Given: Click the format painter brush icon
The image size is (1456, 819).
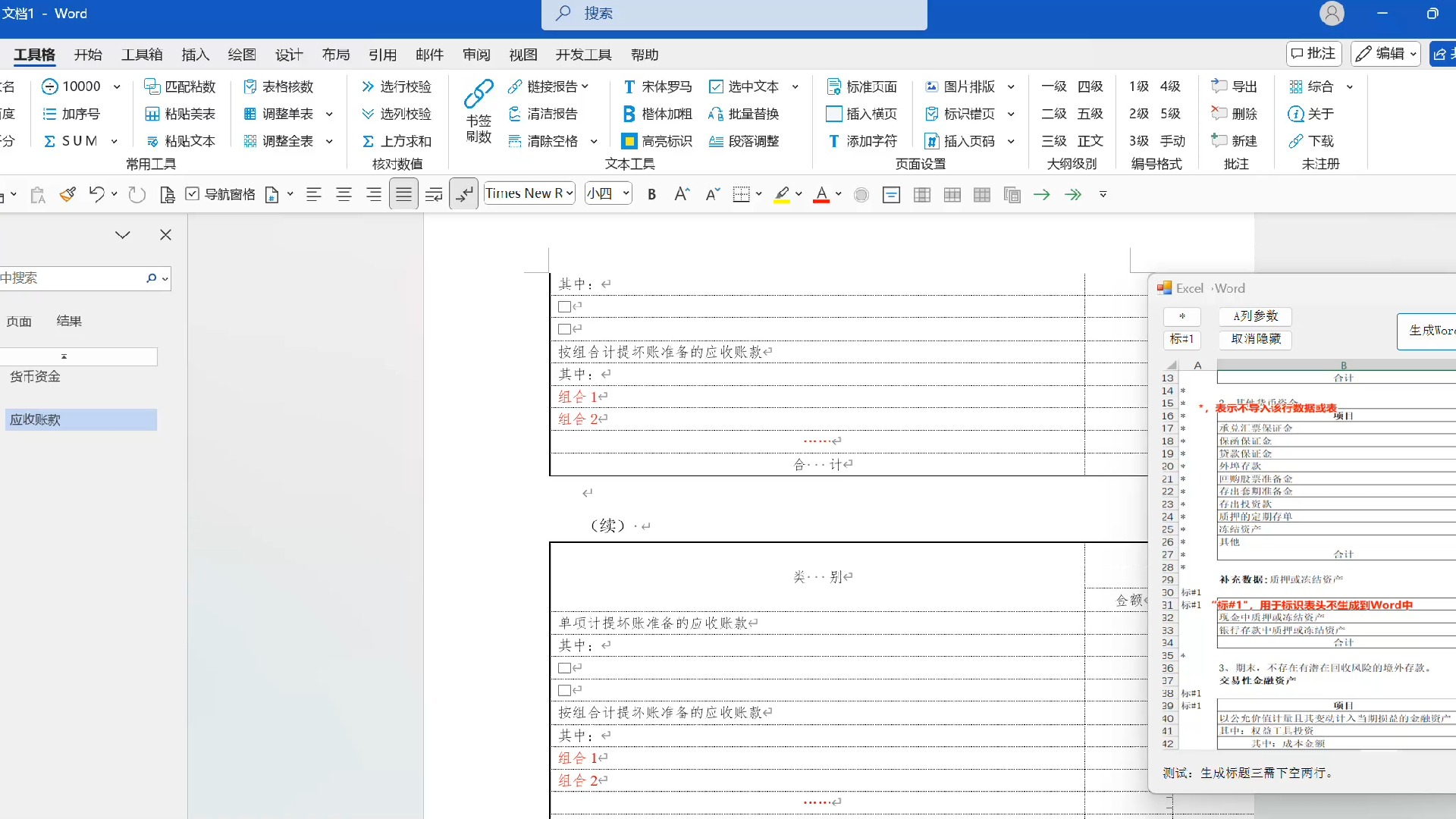Looking at the screenshot, I should point(67,194).
